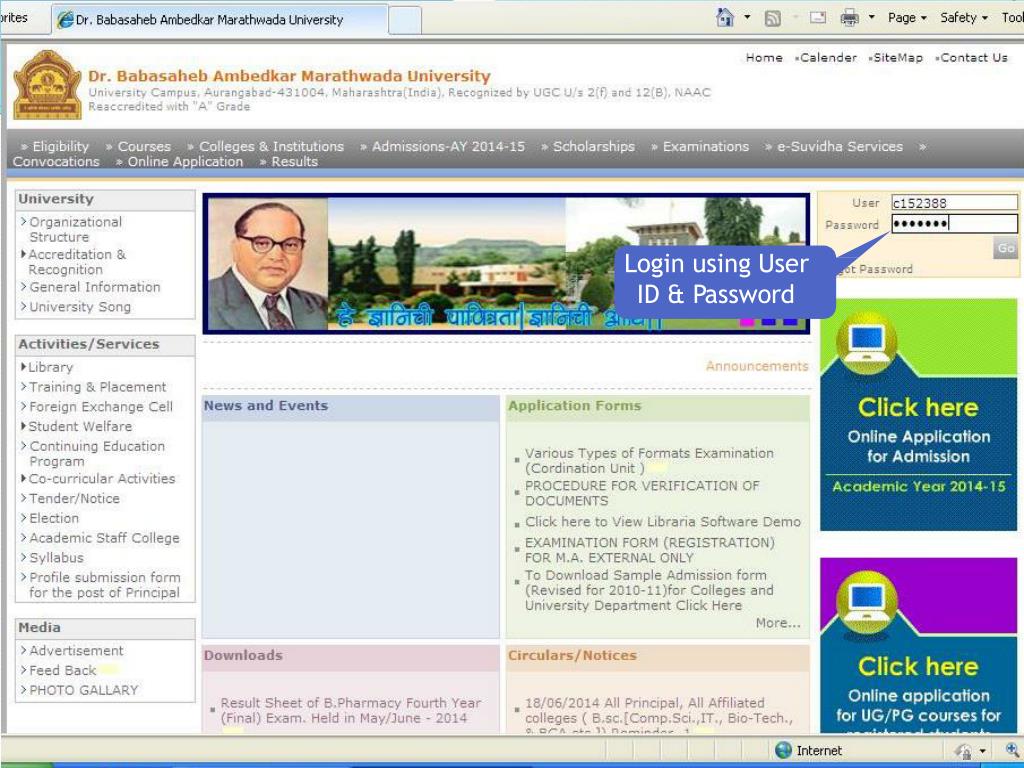Expand the Library item
Viewport: 1024px width, 768px height.
point(50,367)
